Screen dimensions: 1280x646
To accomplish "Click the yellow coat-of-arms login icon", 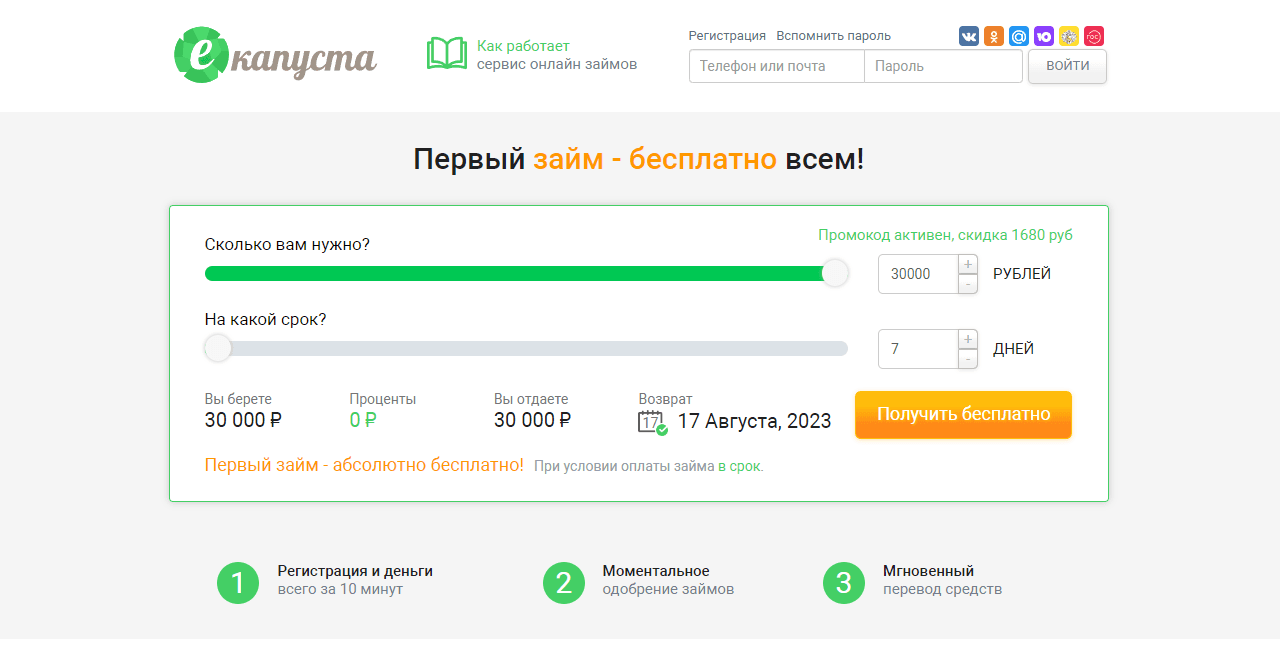I will point(1068,35).
